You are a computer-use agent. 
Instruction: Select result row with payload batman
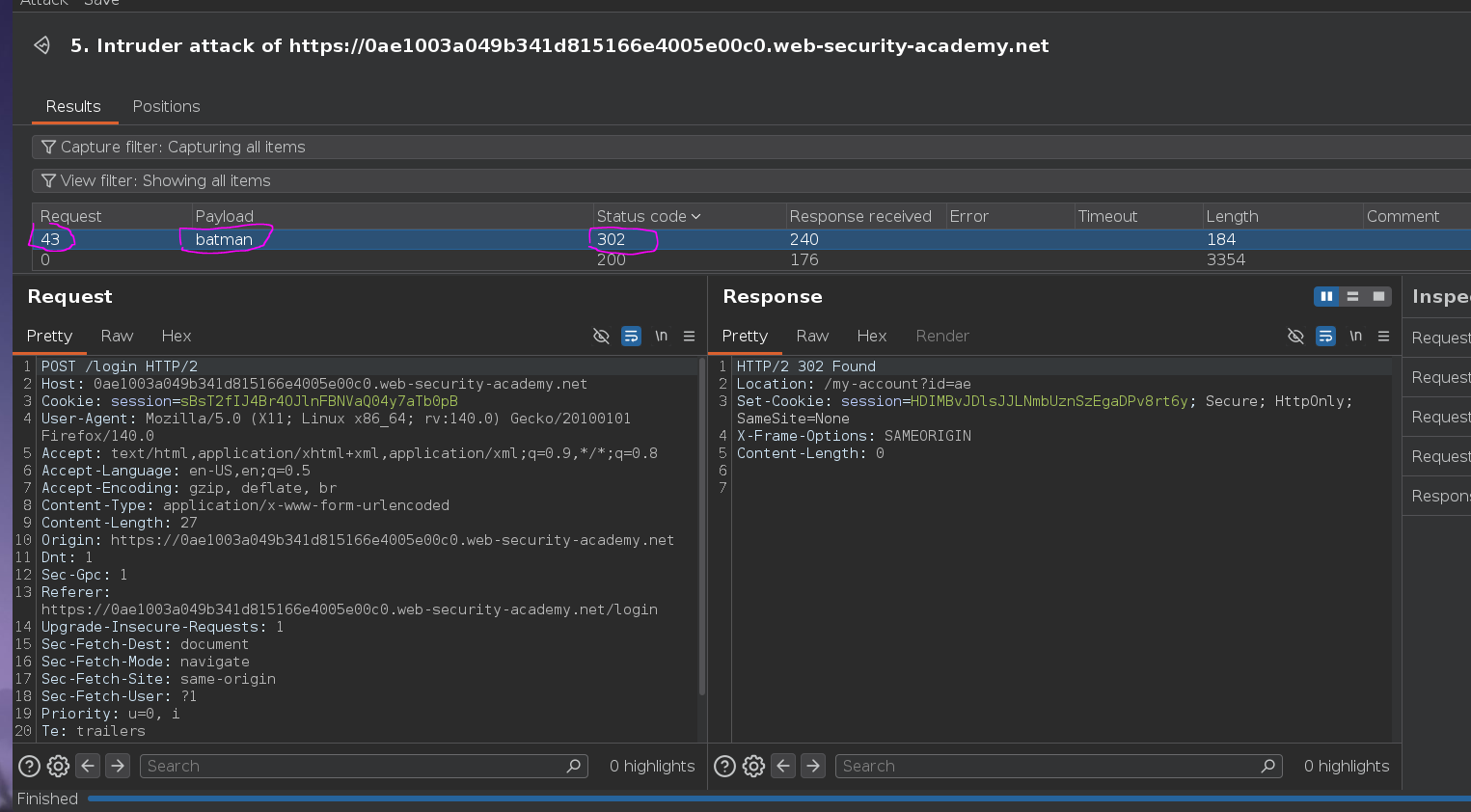[751, 239]
